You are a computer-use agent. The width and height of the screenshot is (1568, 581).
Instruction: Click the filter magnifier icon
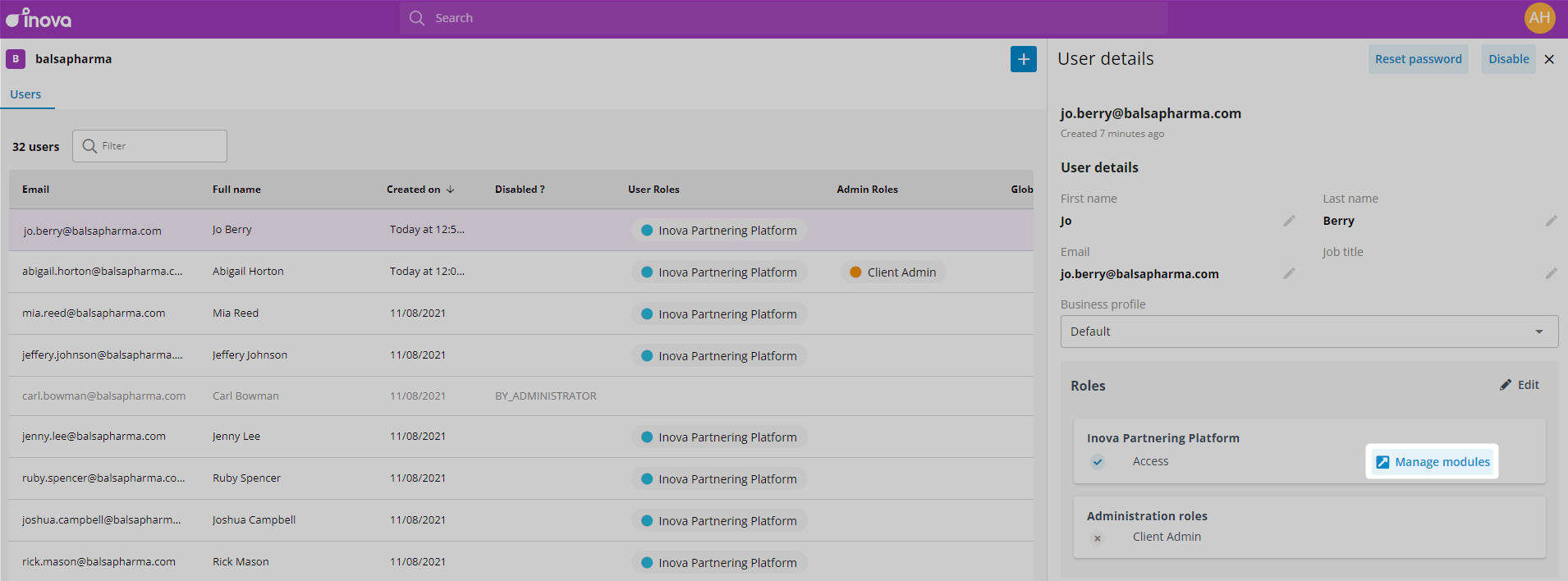coord(89,146)
